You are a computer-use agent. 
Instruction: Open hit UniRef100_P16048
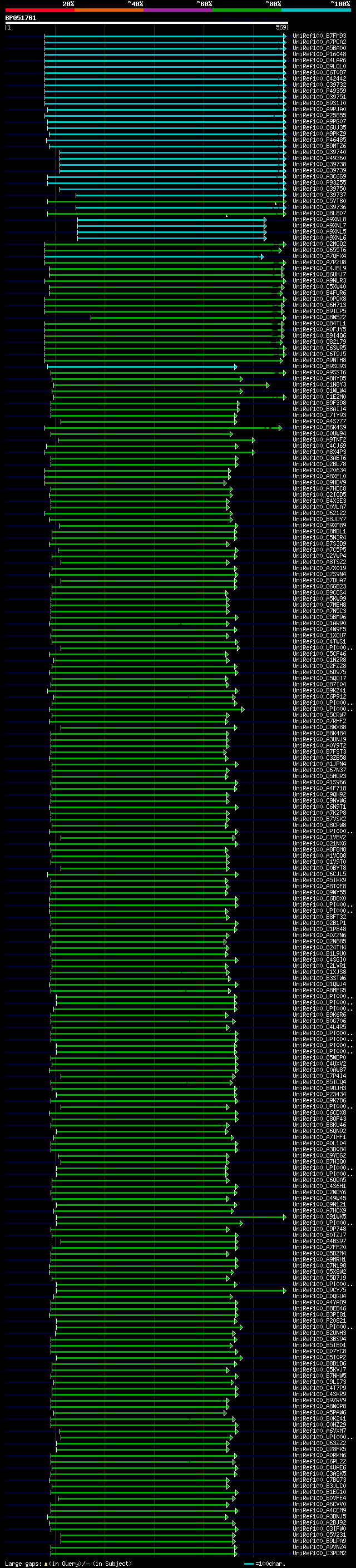(x=319, y=54)
